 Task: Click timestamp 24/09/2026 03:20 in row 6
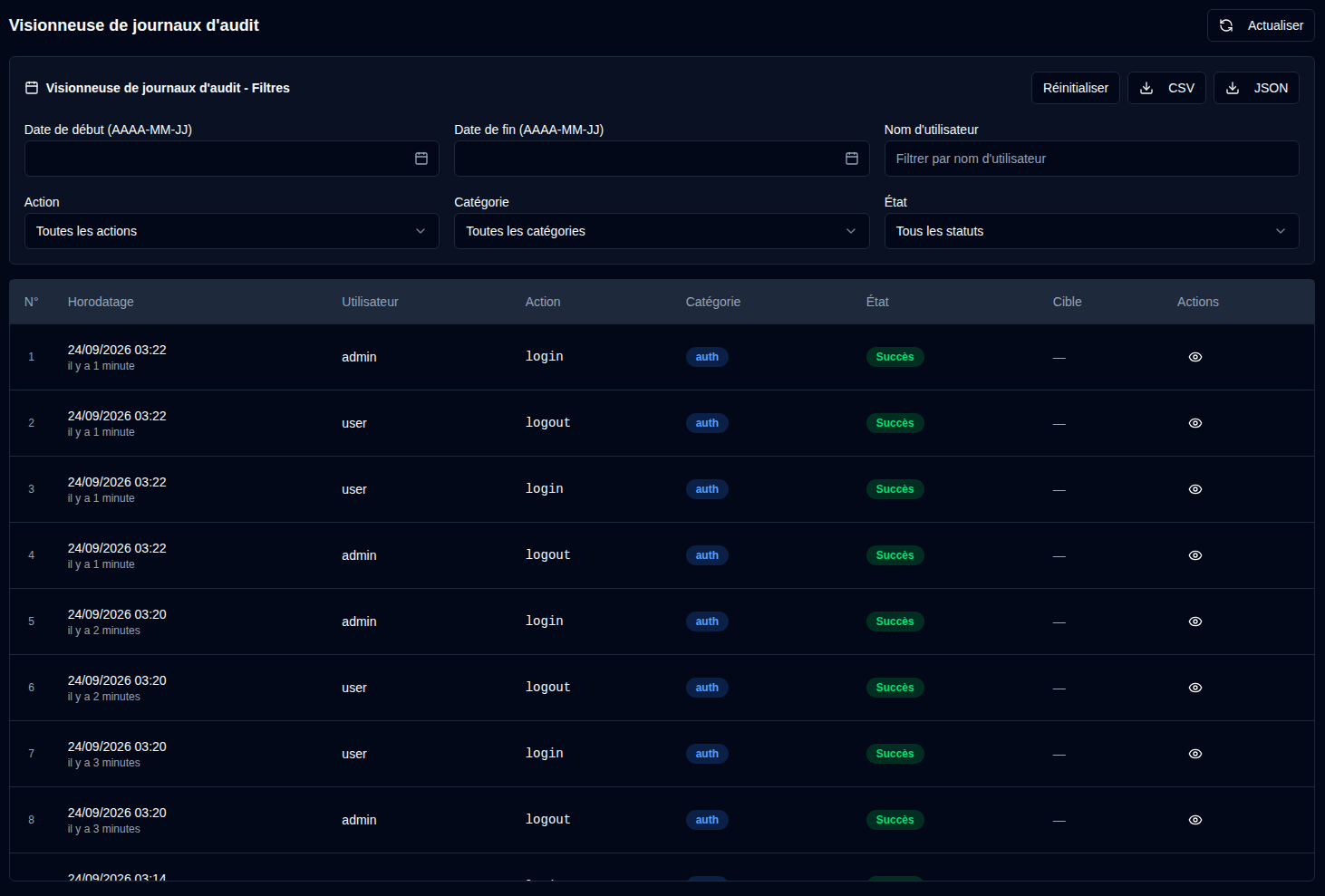[x=117, y=680]
